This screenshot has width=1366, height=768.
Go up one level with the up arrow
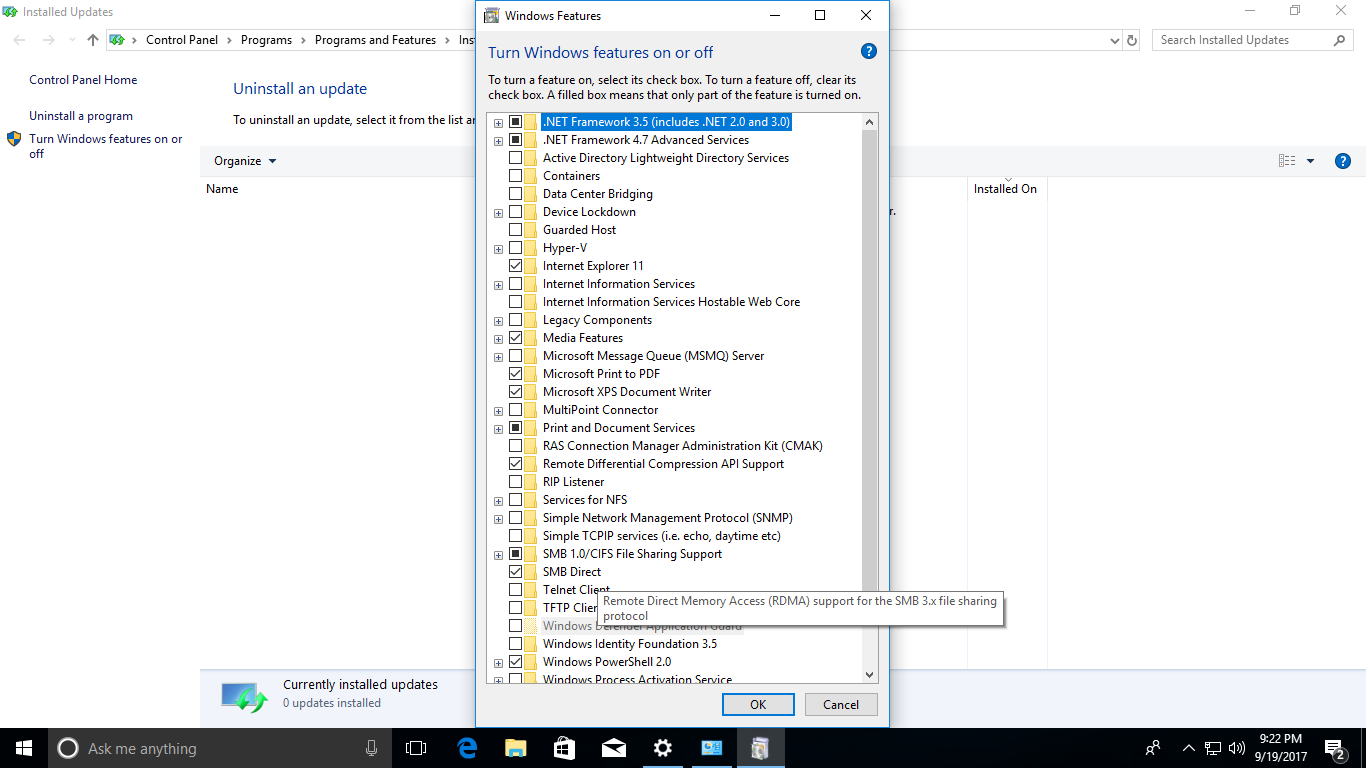(93, 40)
